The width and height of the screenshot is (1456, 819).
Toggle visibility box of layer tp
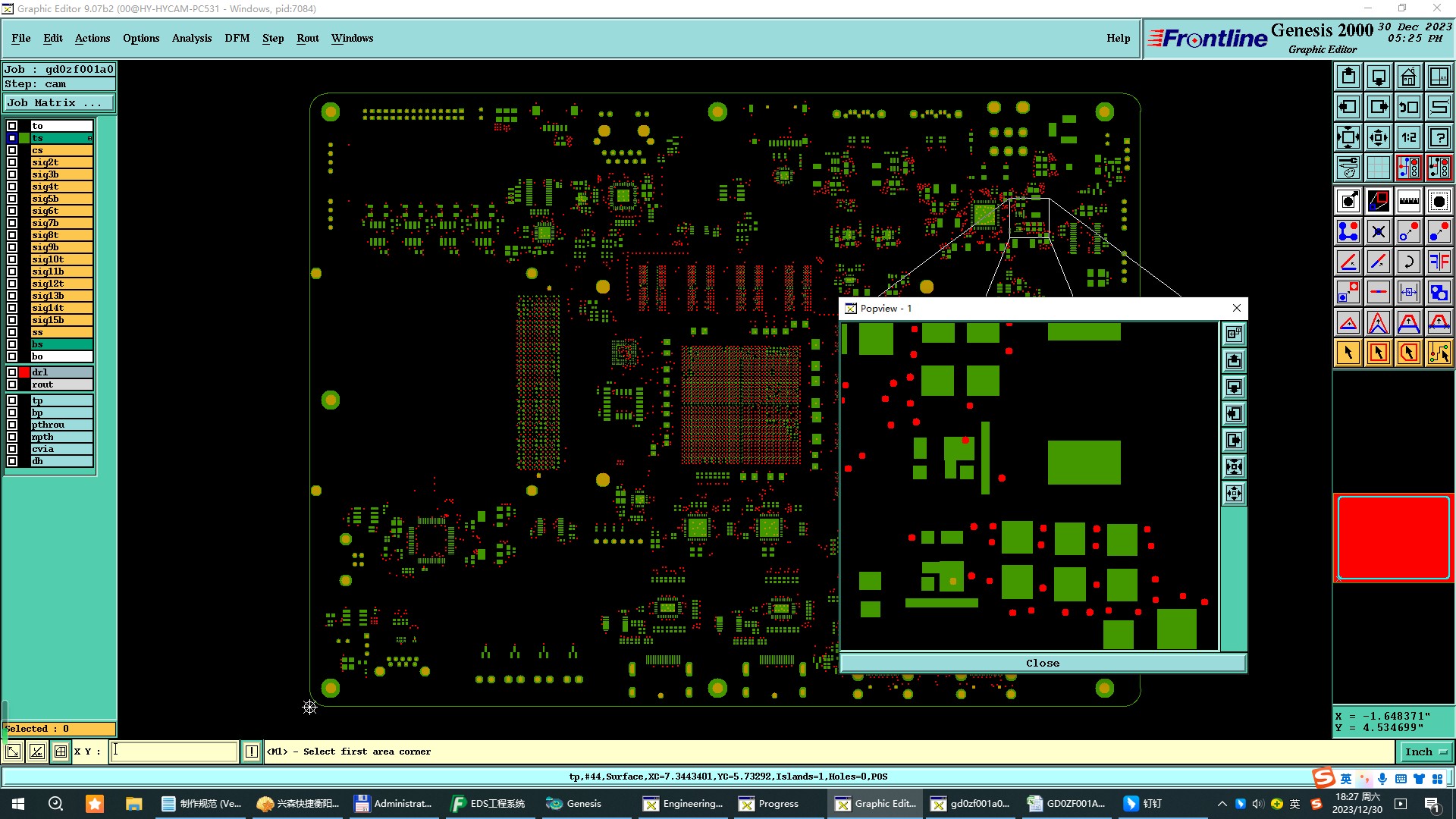(12, 400)
